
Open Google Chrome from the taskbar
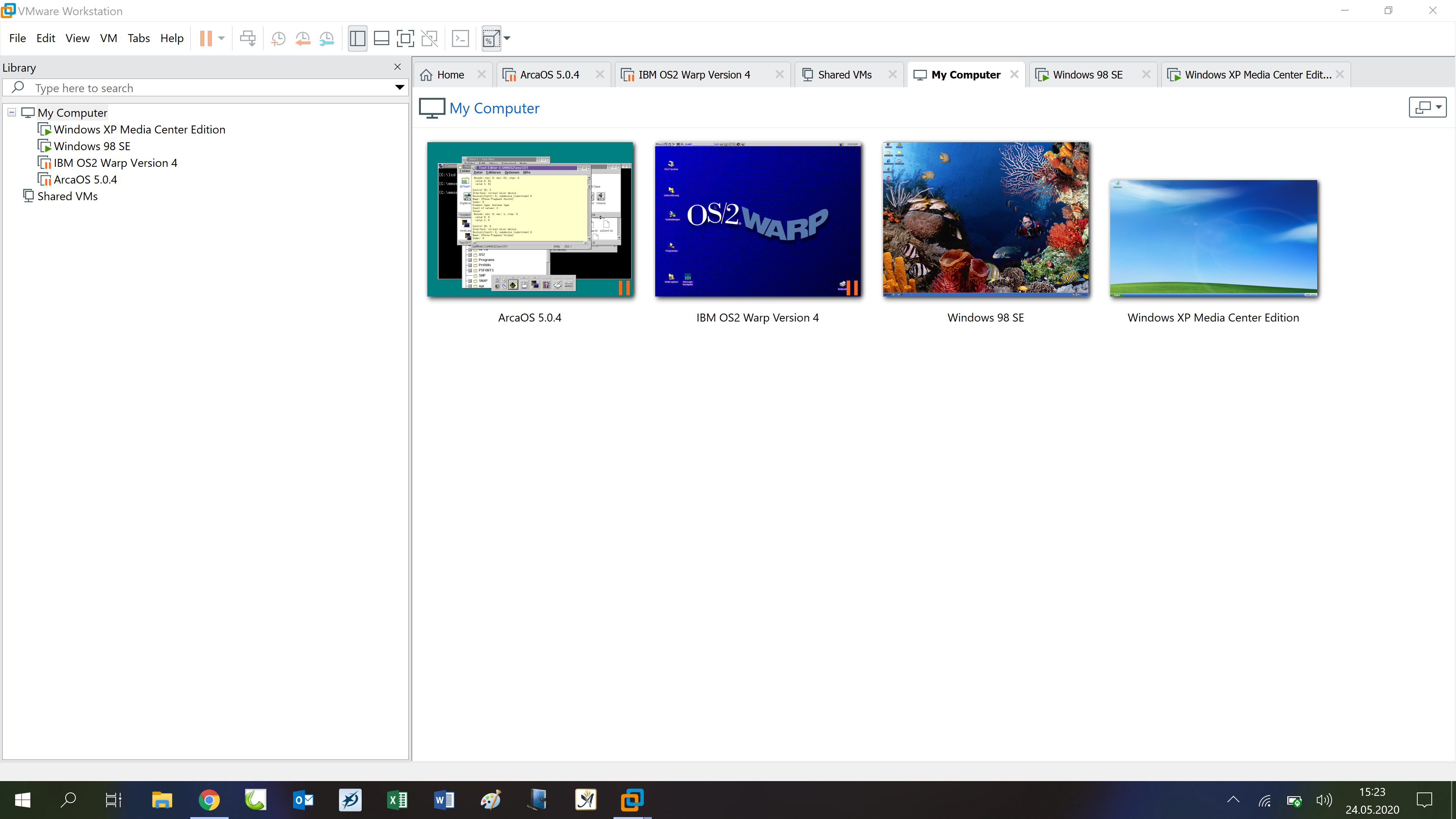click(x=209, y=800)
